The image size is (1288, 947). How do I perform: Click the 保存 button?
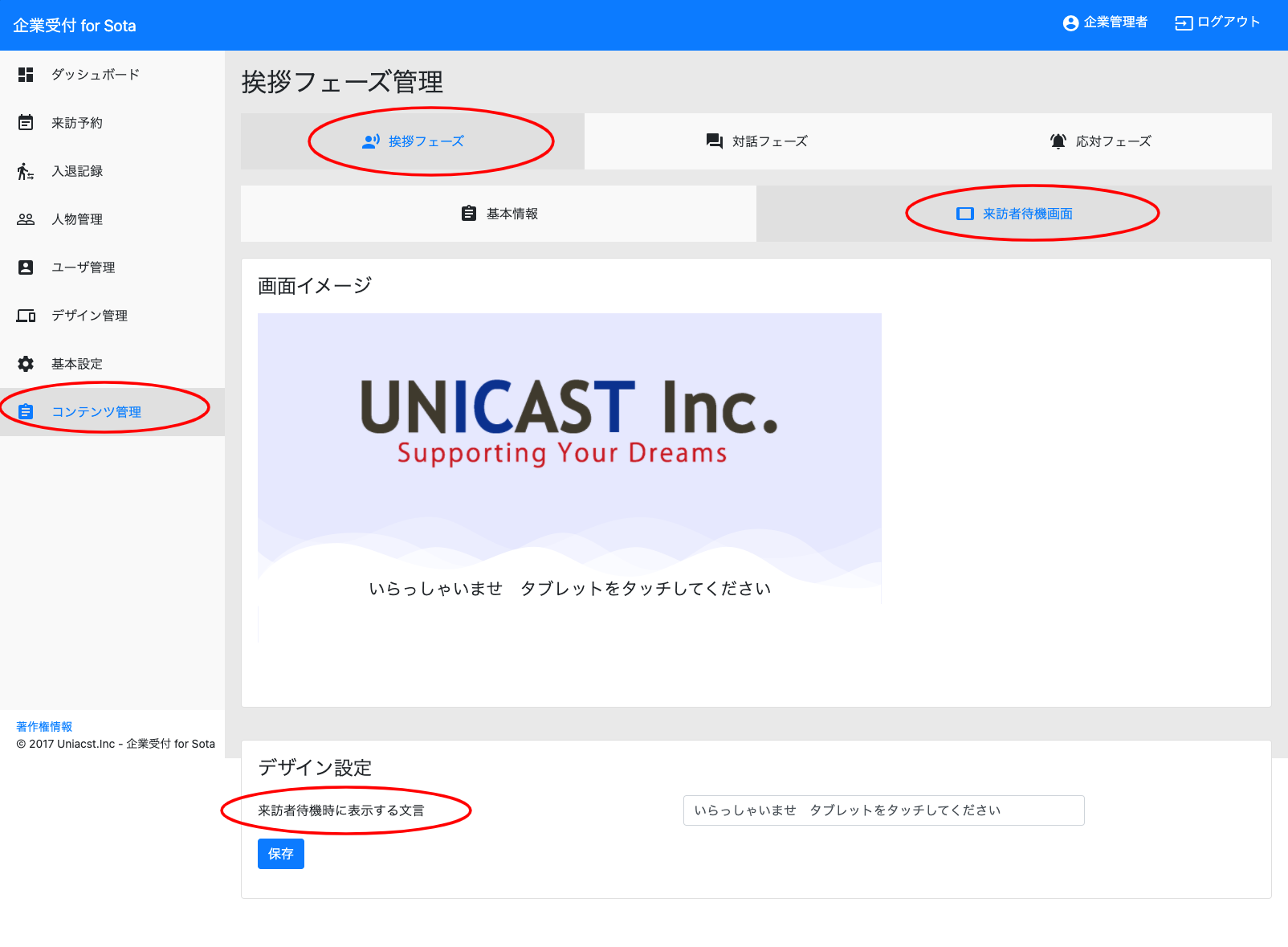281,854
